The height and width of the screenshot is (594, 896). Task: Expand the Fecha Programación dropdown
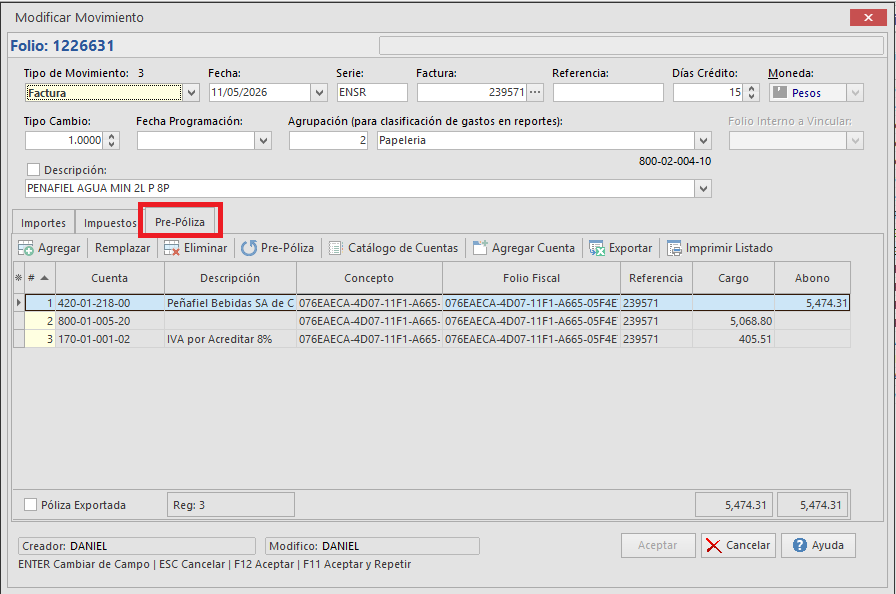tap(263, 141)
